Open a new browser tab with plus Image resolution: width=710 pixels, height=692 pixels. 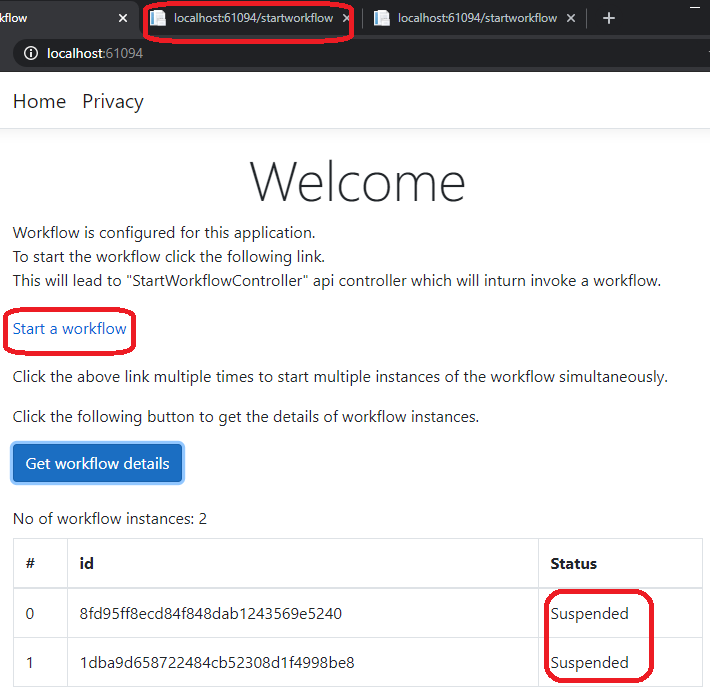coord(609,18)
